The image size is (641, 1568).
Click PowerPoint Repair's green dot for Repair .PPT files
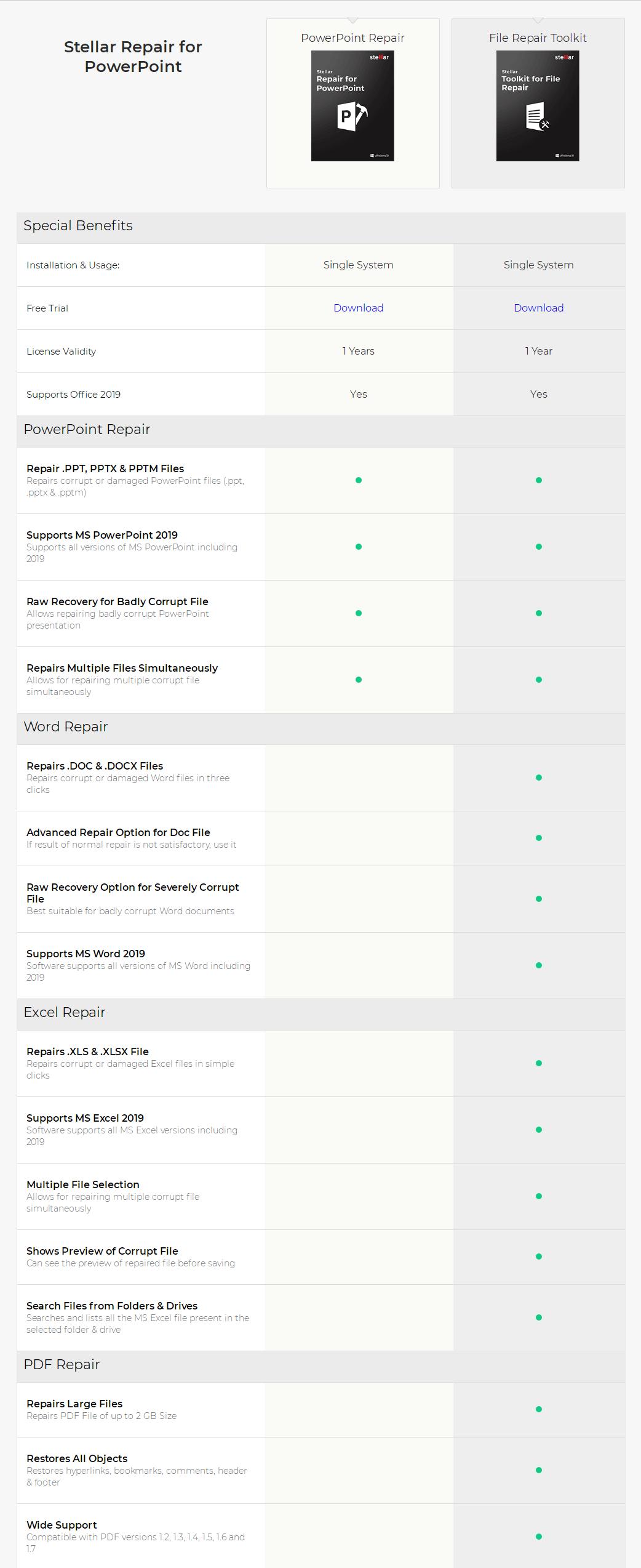pyautogui.click(x=359, y=480)
